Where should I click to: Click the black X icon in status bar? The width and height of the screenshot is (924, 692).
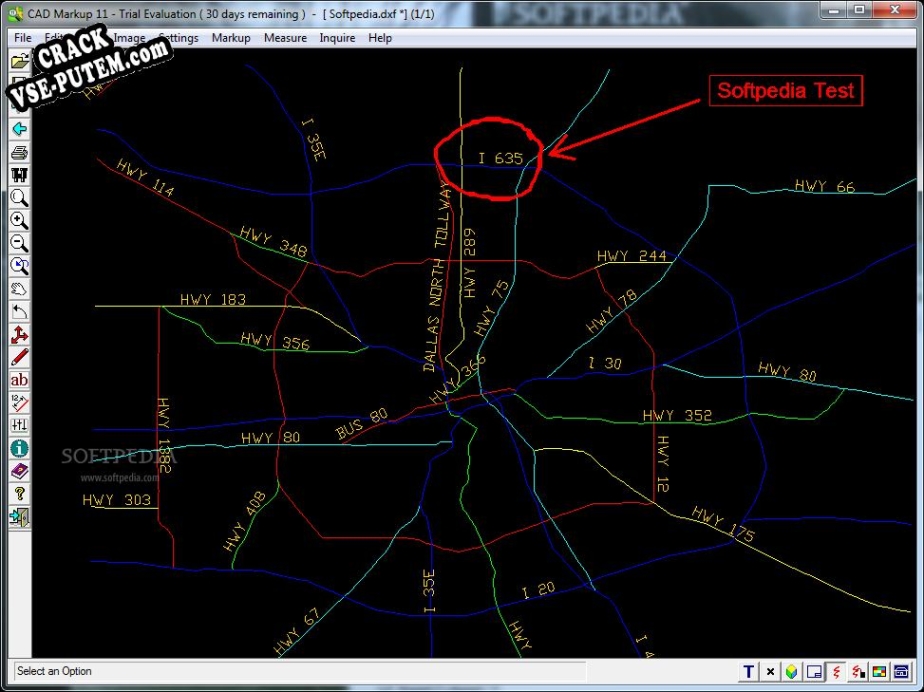(x=770, y=671)
